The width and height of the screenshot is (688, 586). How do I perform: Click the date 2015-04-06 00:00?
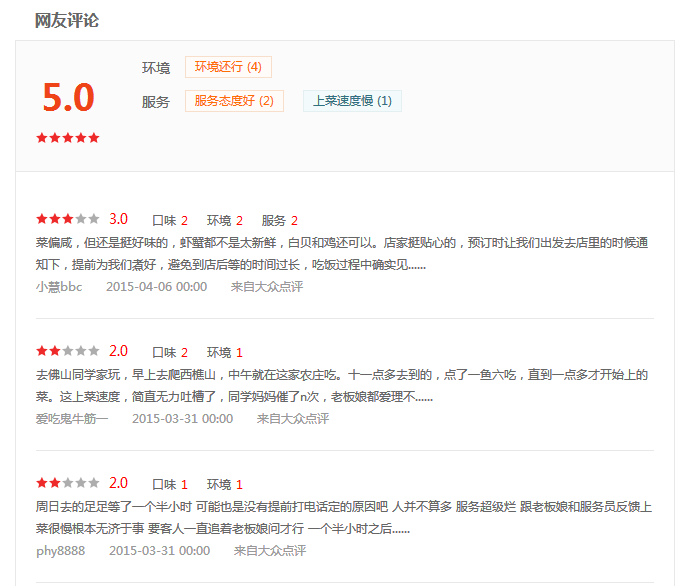(x=157, y=286)
